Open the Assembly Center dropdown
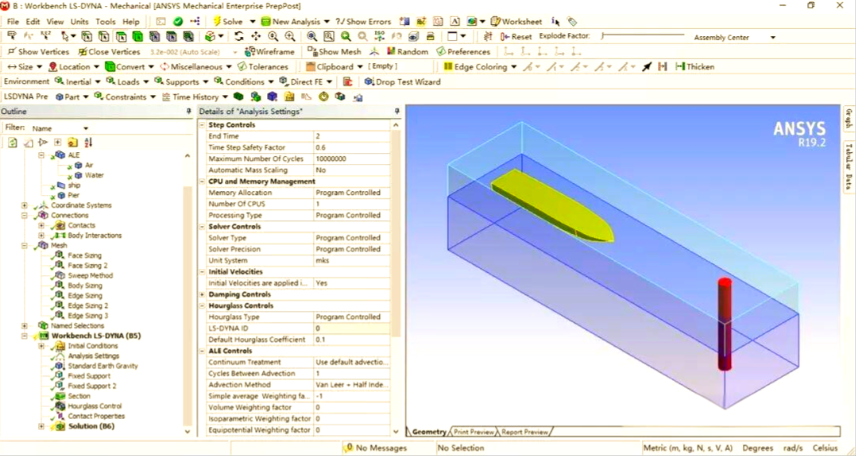Image resolution: width=856 pixels, height=456 pixels. 772,37
